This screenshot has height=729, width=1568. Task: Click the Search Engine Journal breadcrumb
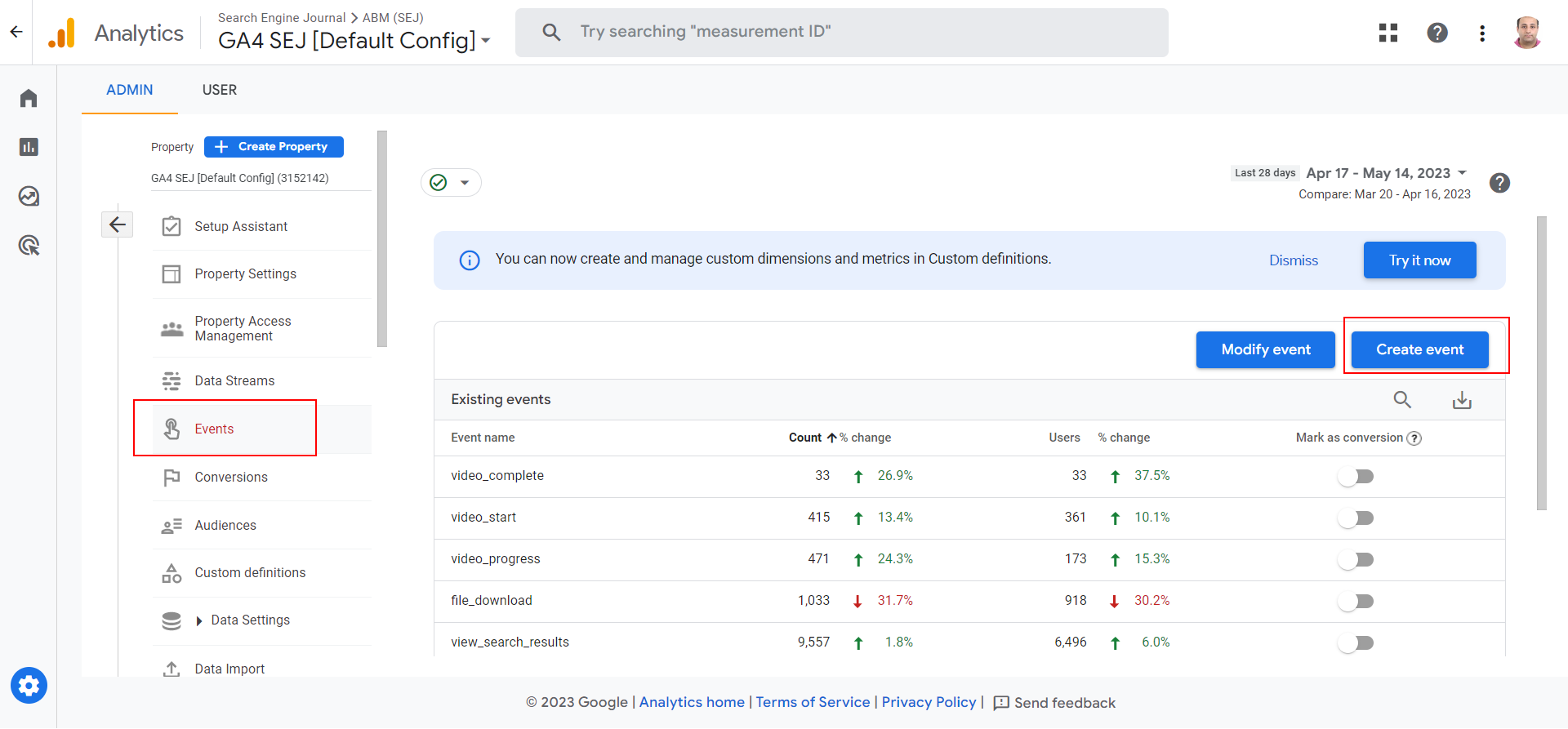click(282, 17)
